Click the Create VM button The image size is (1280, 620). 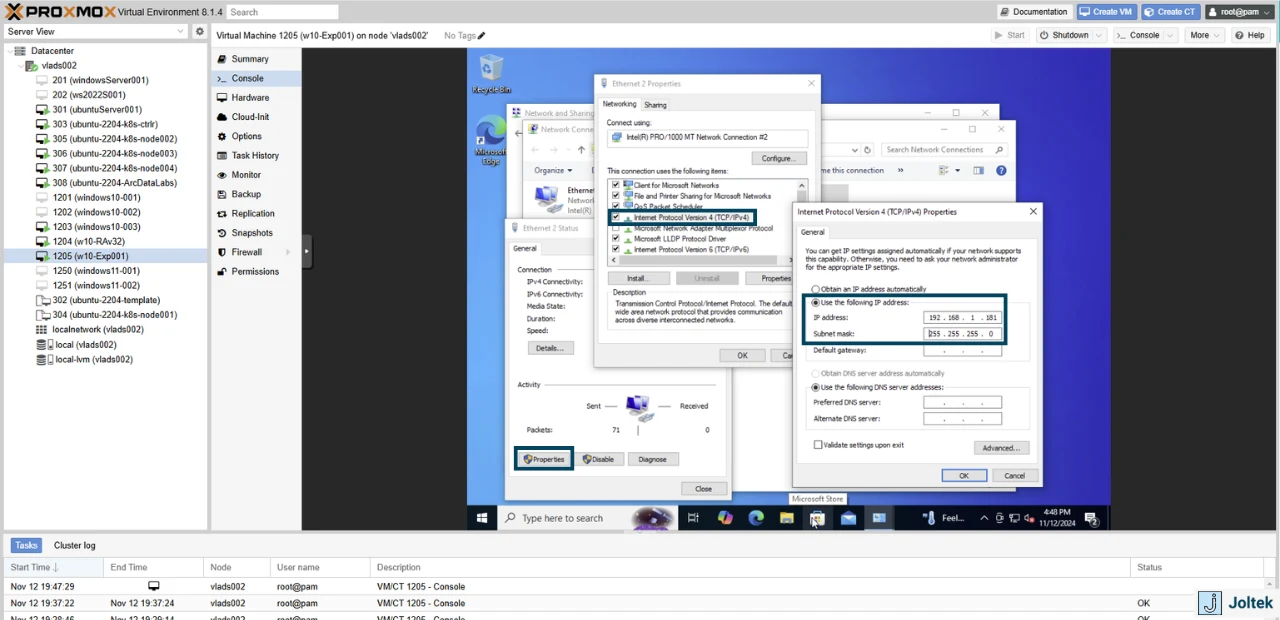pyautogui.click(x=1106, y=12)
